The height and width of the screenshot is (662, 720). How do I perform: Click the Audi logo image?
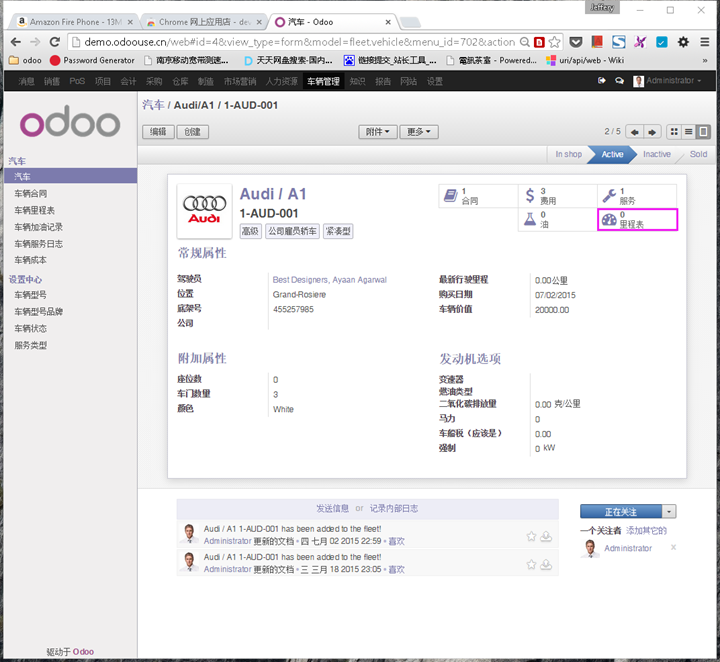click(x=204, y=211)
